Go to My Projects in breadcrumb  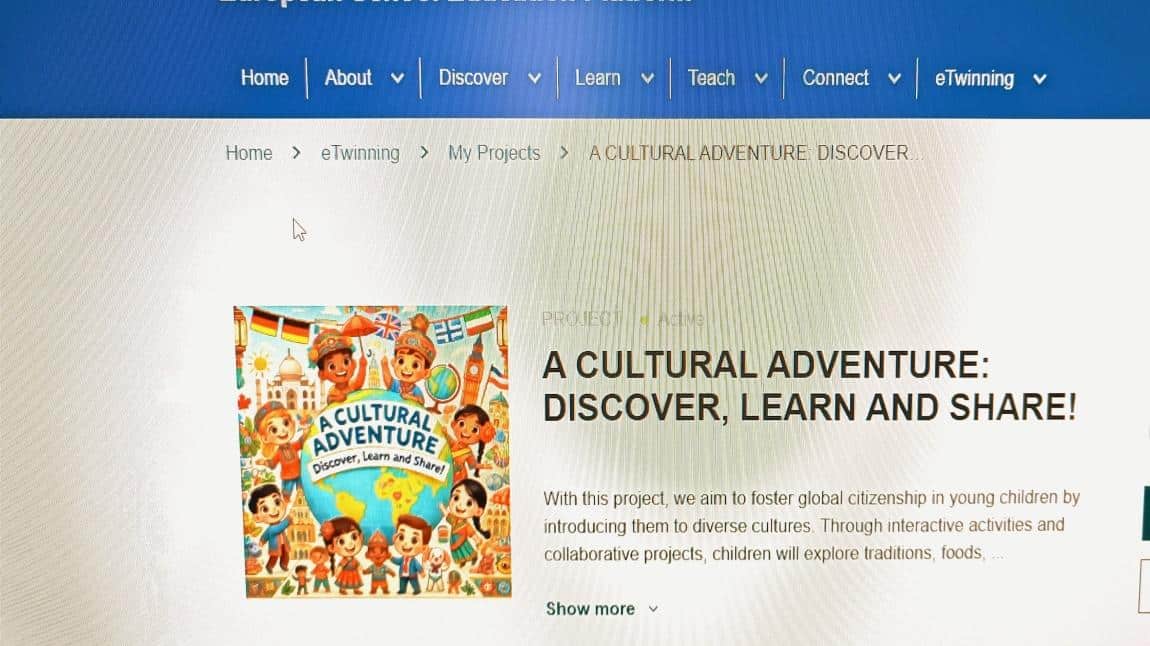coord(494,153)
